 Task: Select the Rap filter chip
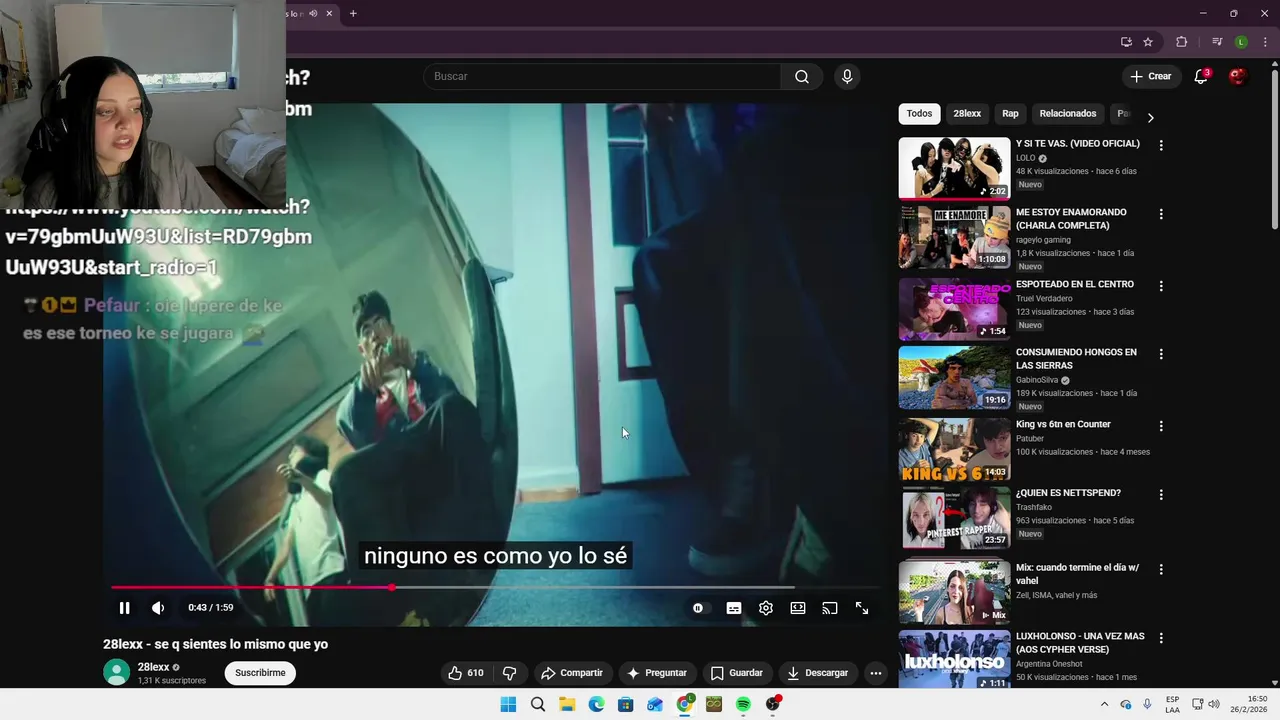click(1010, 114)
